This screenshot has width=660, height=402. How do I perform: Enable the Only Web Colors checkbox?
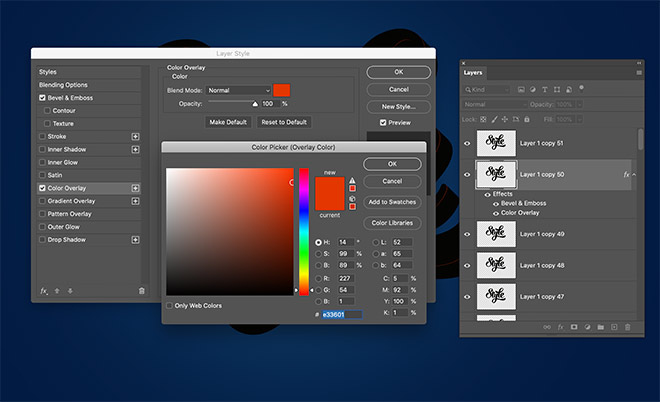[170, 305]
